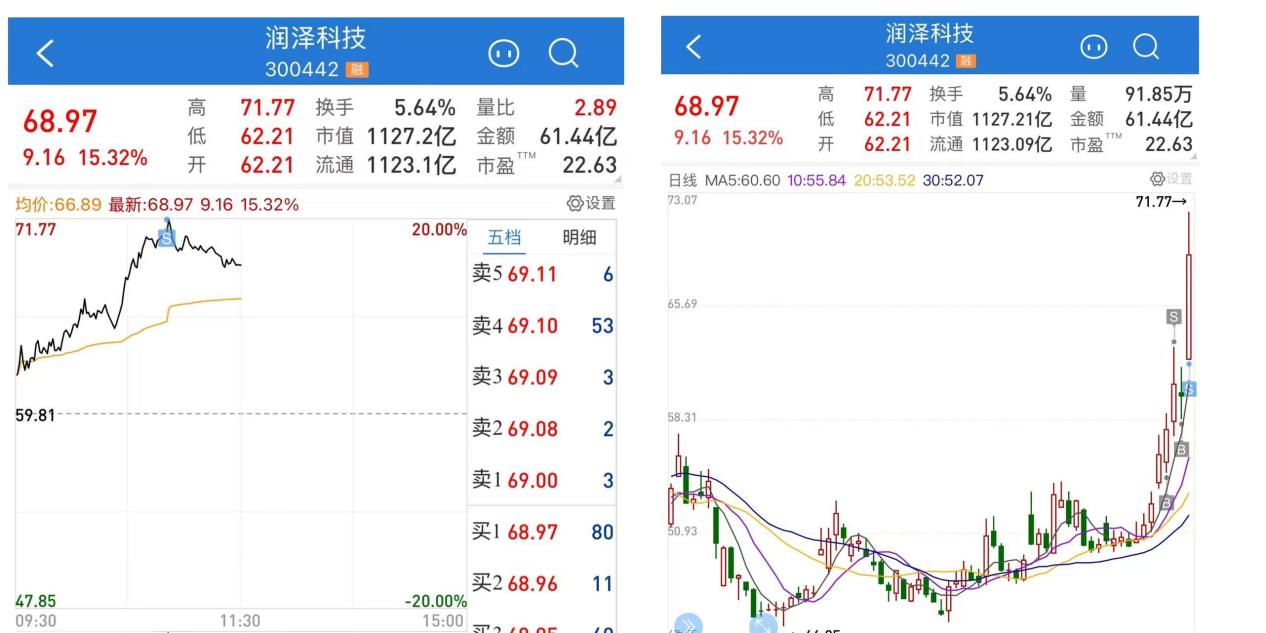Tap 市值 1127.2亿 on the left screen

[386, 137]
